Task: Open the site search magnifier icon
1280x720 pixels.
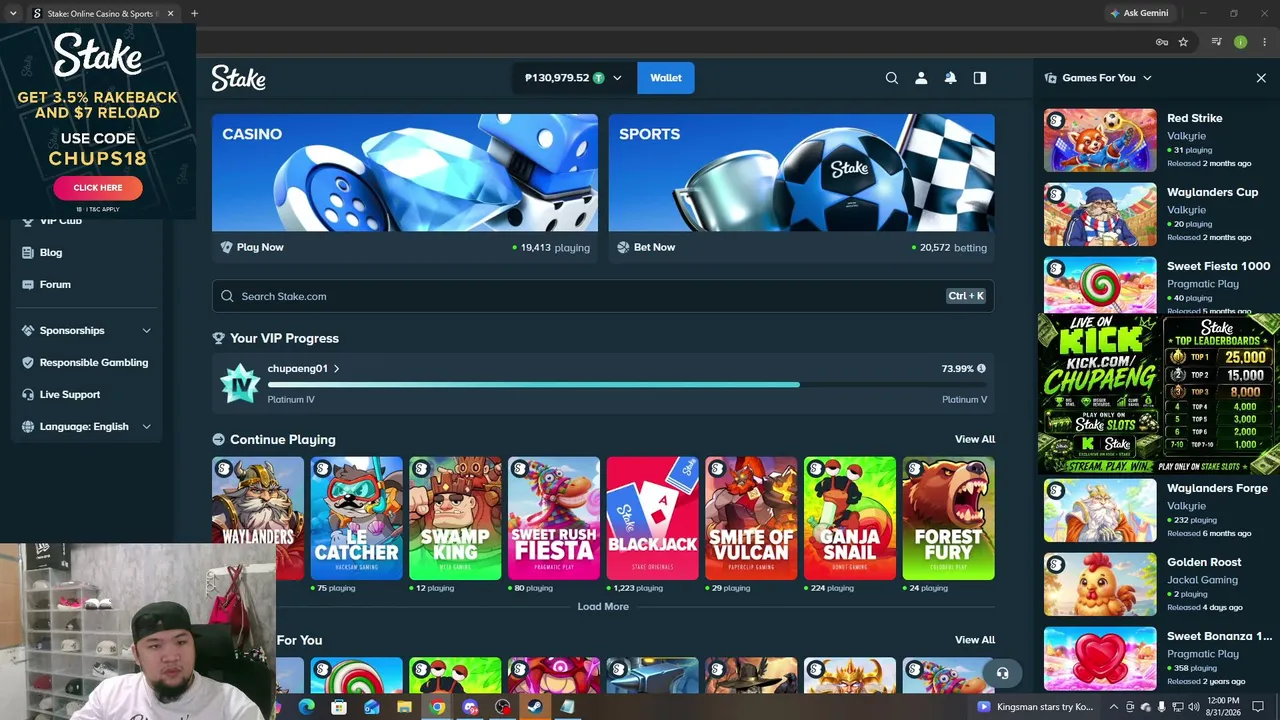Action: 892,78
